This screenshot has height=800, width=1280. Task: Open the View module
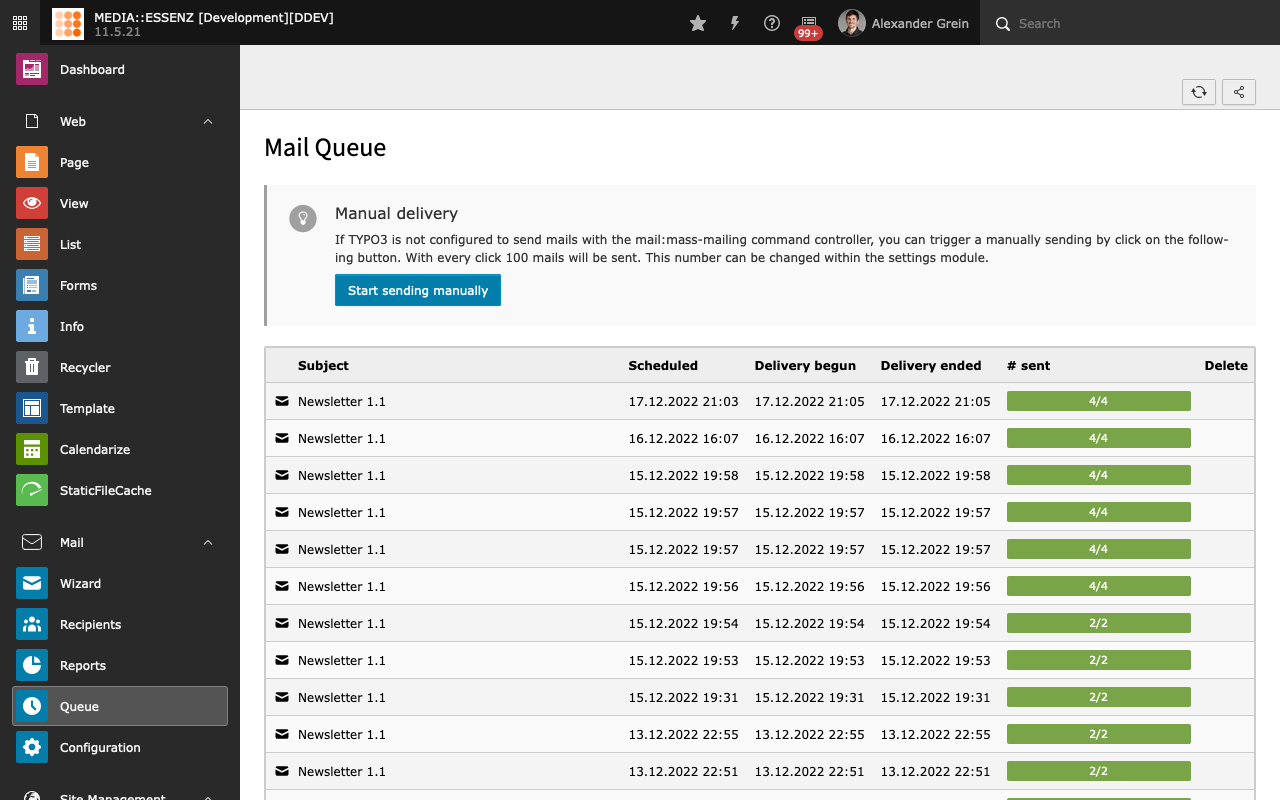click(120, 203)
